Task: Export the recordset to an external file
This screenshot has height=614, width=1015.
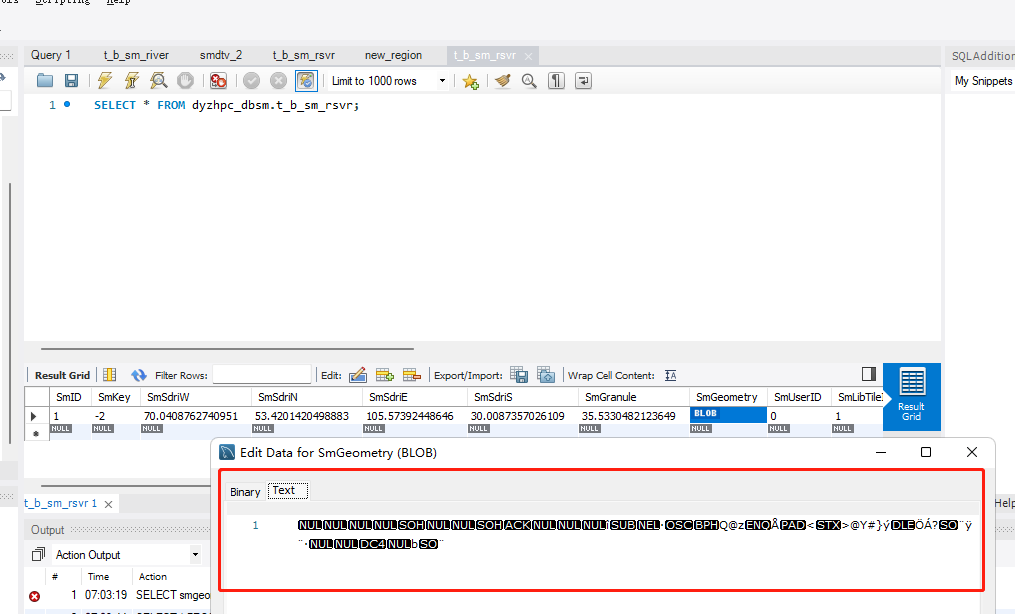Action: [x=519, y=375]
